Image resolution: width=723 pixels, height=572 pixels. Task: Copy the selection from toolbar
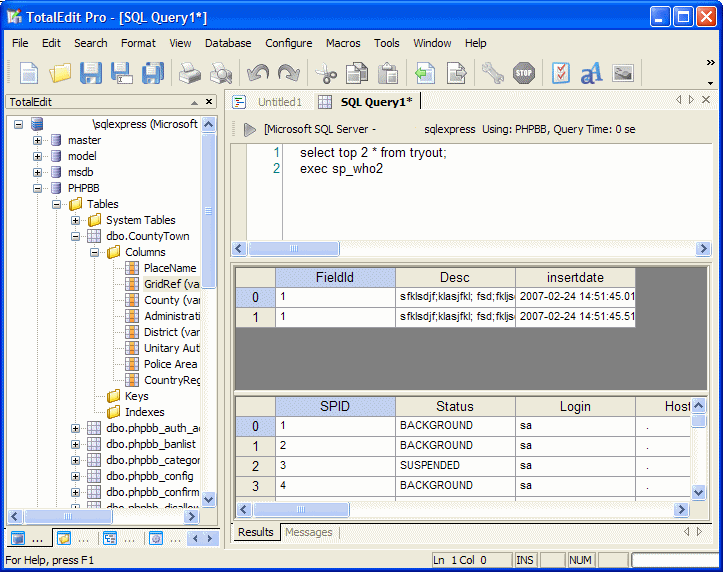[357, 73]
